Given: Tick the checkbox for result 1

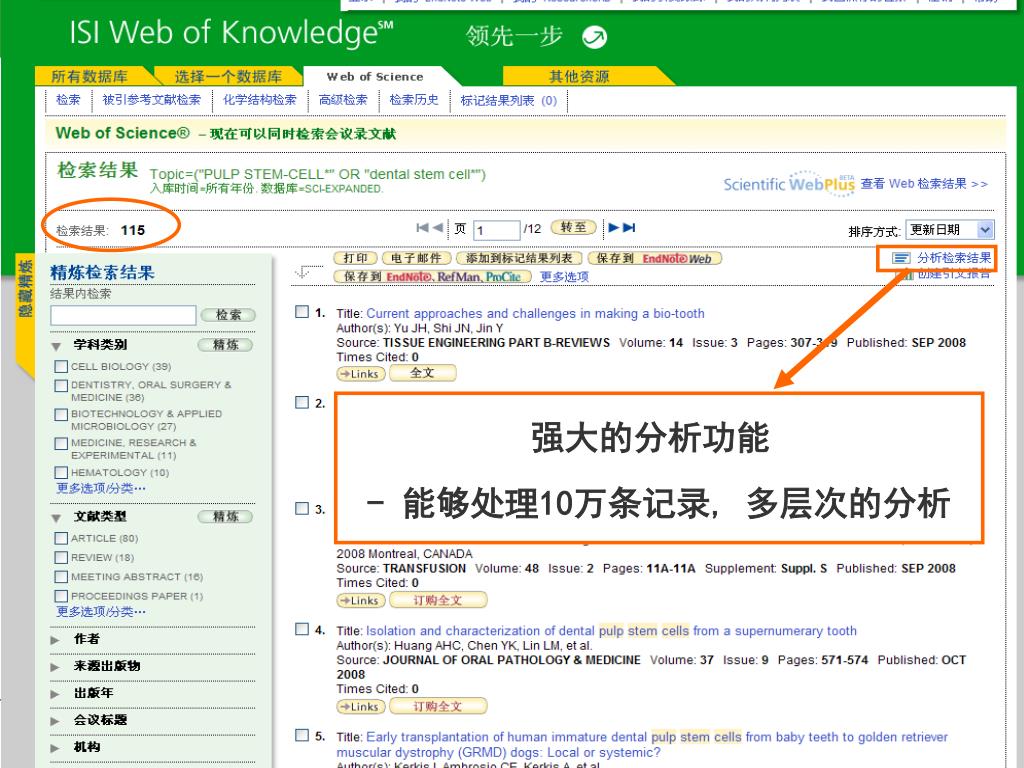Looking at the screenshot, I should click(302, 312).
